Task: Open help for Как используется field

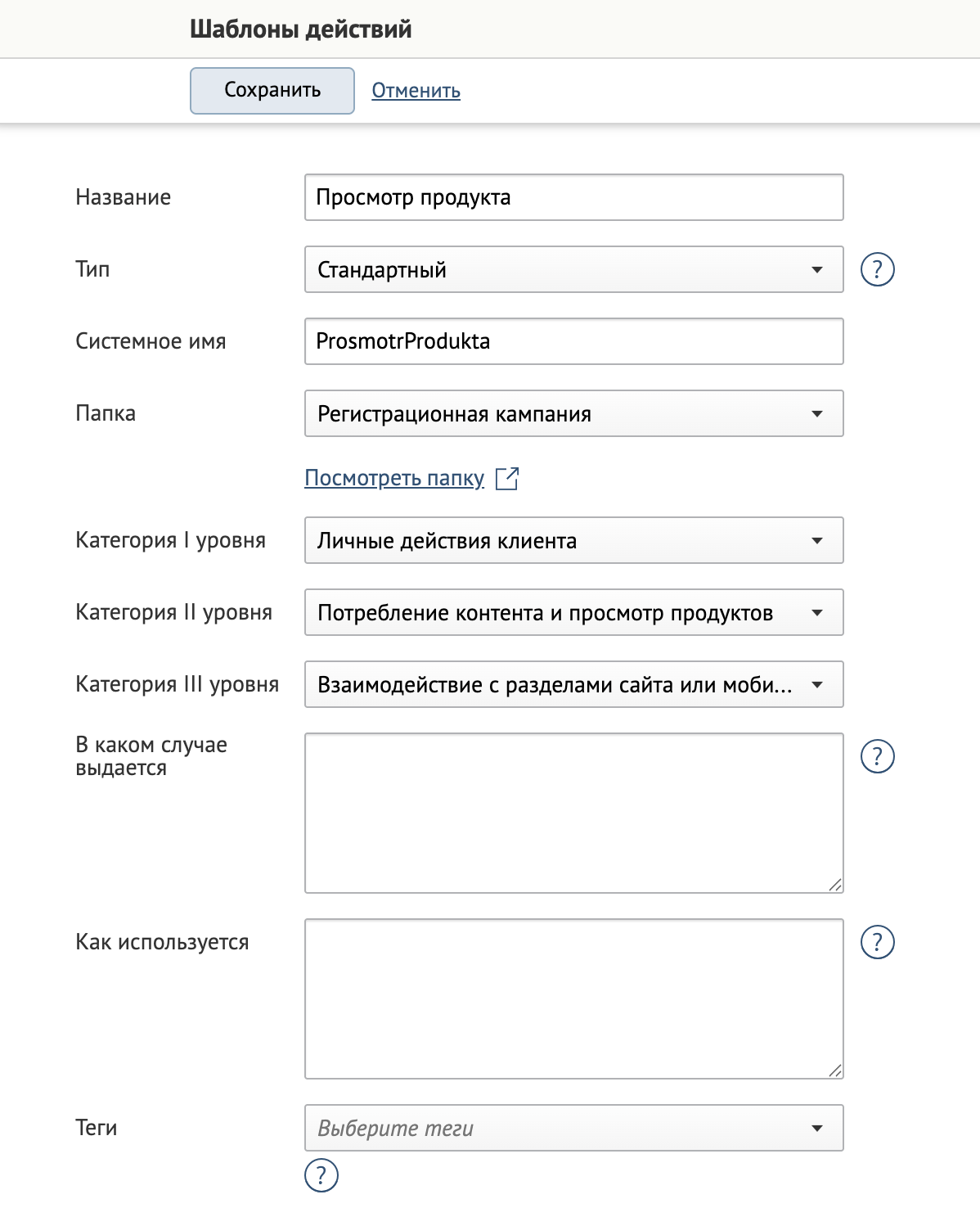Action: tap(877, 940)
